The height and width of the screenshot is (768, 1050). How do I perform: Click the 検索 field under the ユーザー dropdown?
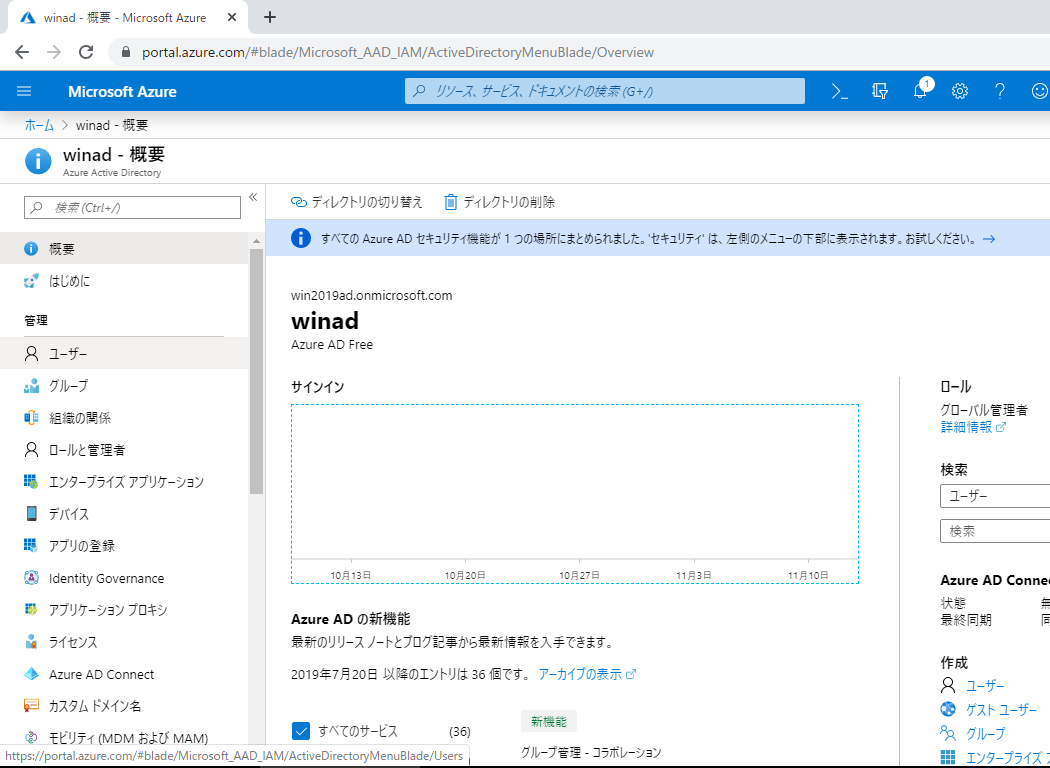click(x=994, y=531)
